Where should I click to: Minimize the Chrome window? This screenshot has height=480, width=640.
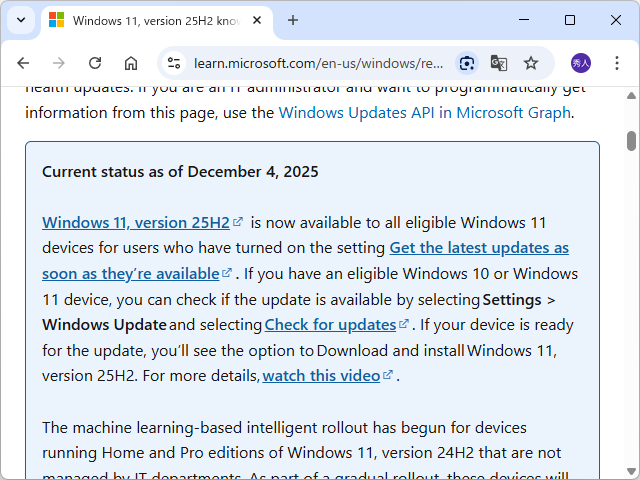(x=524, y=20)
